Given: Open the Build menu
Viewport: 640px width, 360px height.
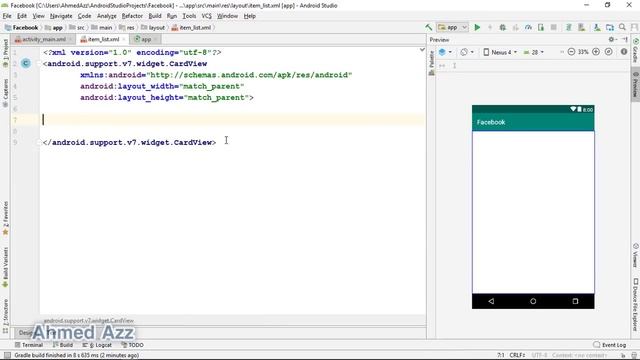Looking at the screenshot, I should 155,16.
